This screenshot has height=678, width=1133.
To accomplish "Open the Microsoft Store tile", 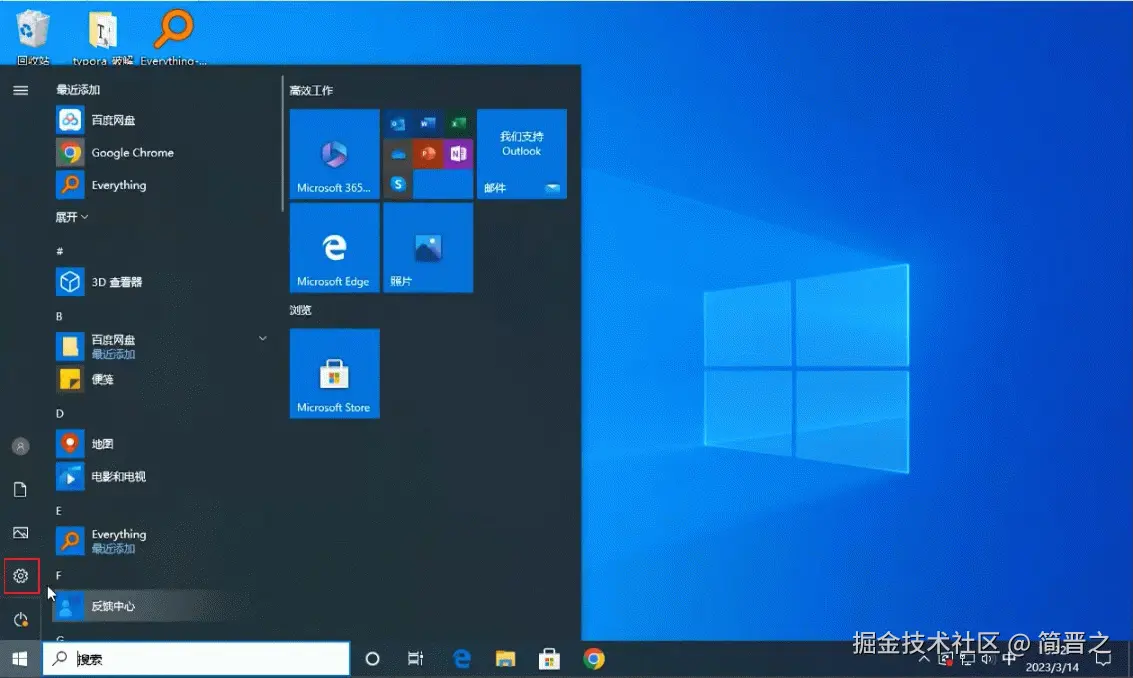I will pos(335,374).
